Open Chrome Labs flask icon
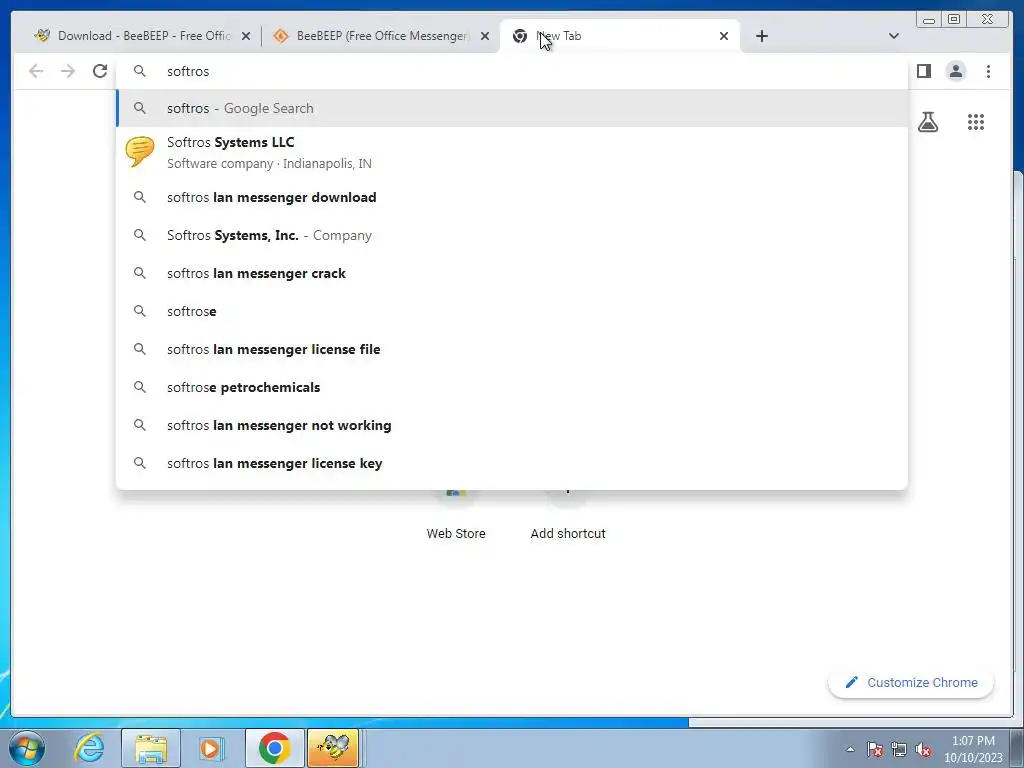The height and width of the screenshot is (768, 1024). [928, 122]
